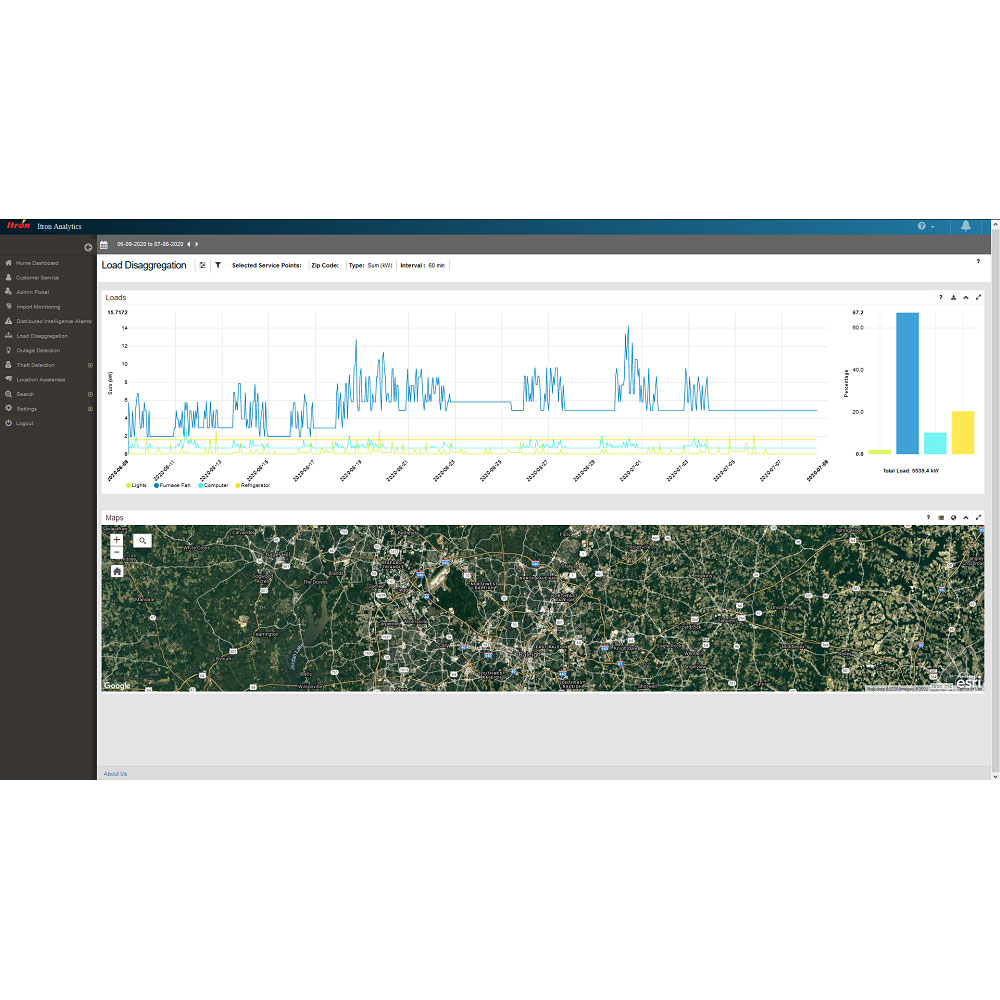This screenshot has width=1000, height=1000.
Task: Select the Outage Detection lightbulb icon
Action: 9,350
